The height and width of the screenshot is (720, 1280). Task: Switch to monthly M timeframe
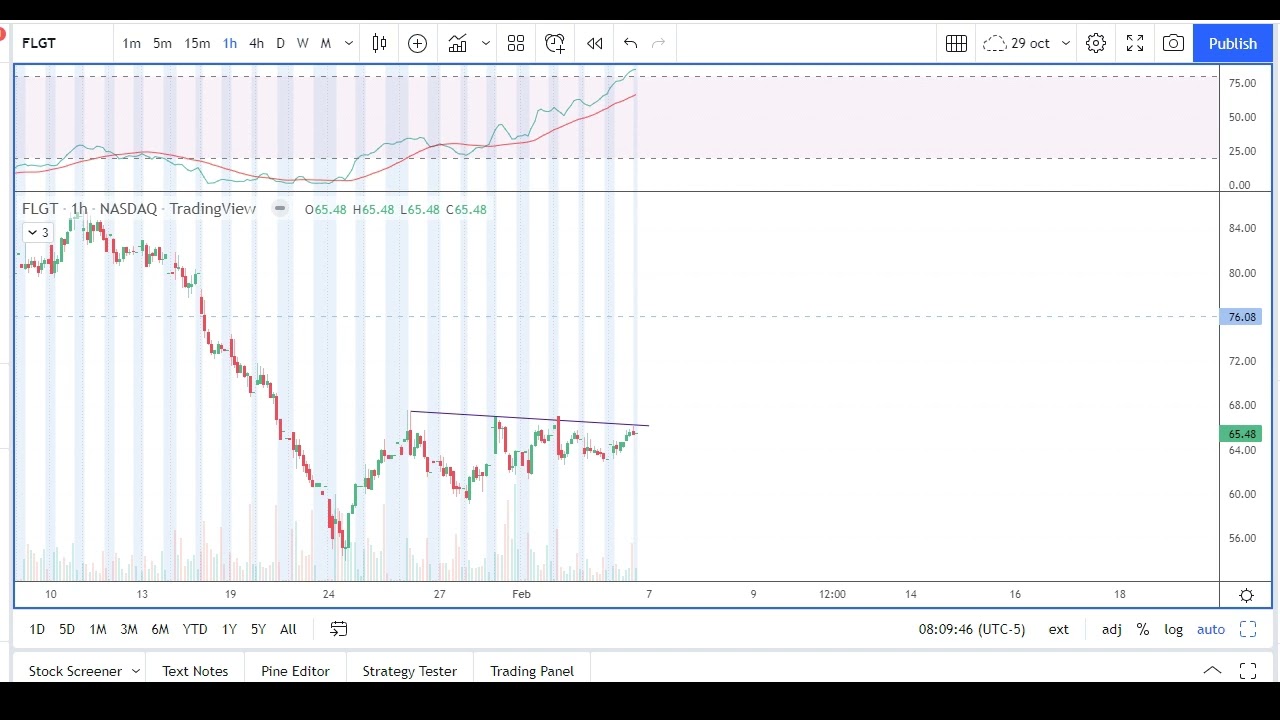[x=325, y=43]
